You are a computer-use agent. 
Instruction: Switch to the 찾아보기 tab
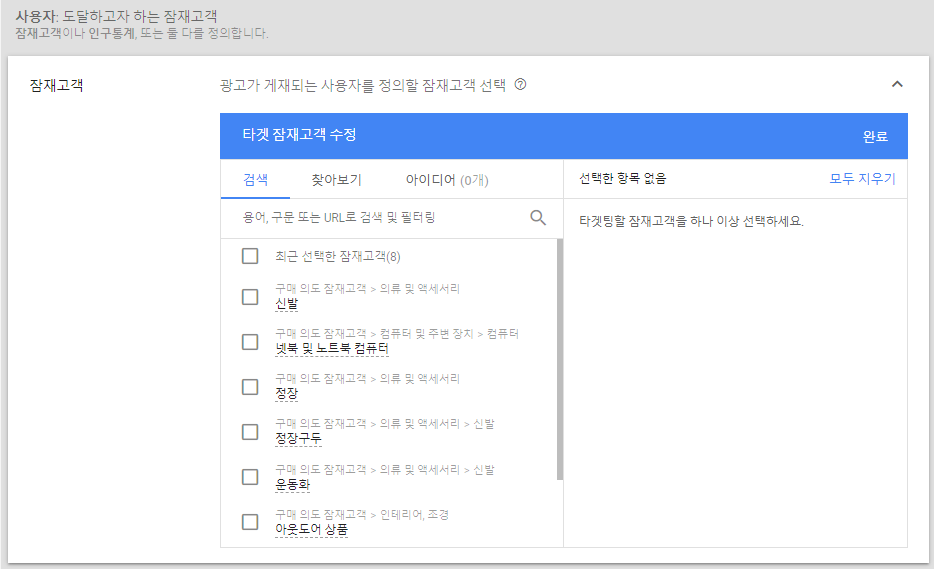(x=337, y=179)
